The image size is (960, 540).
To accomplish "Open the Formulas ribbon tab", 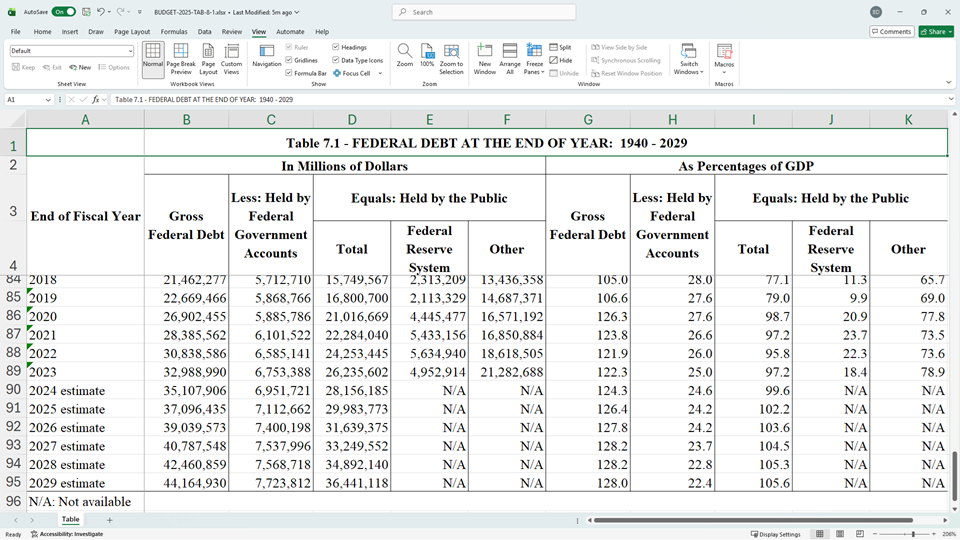I will coord(175,32).
